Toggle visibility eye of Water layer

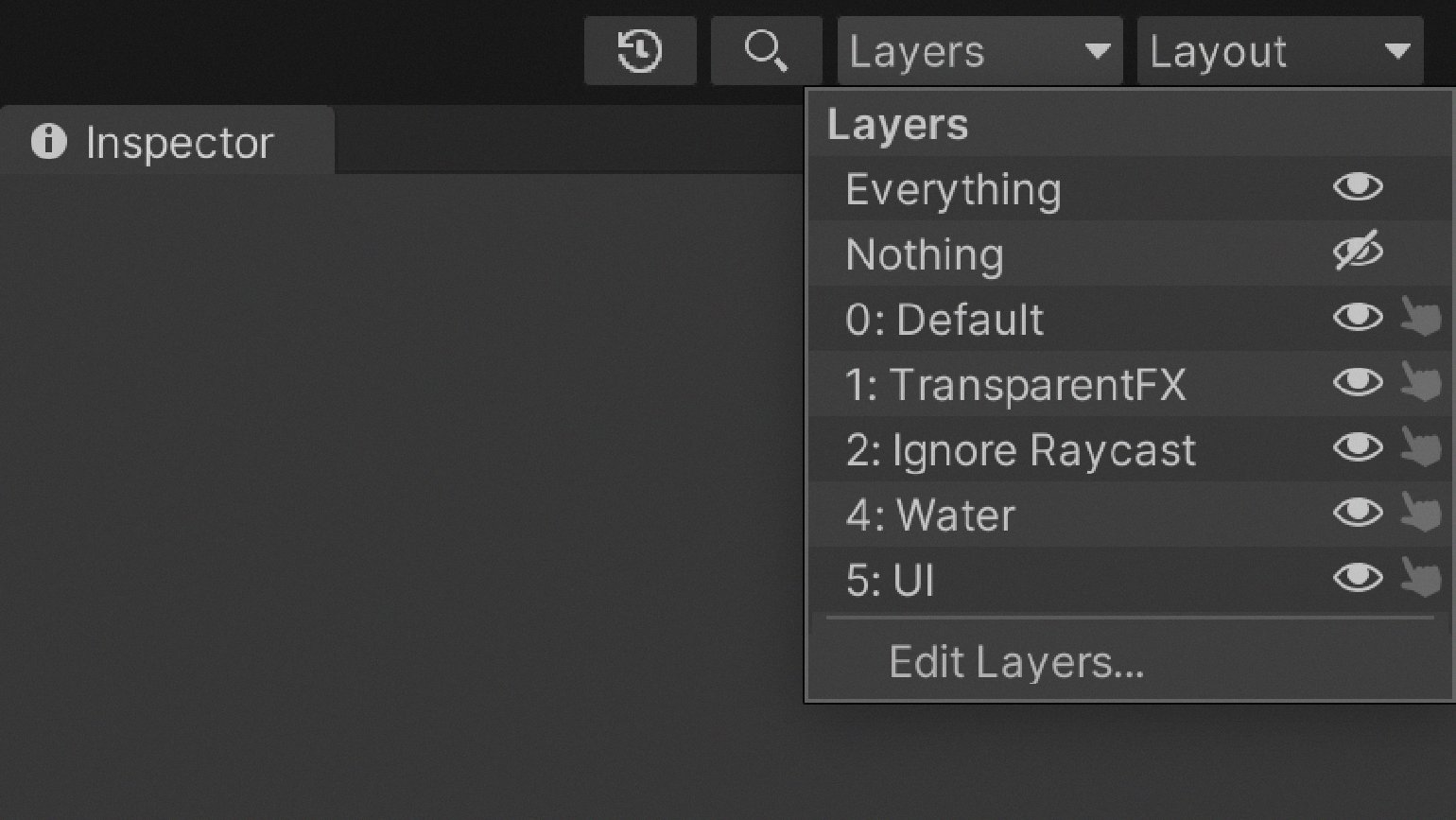click(x=1358, y=513)
